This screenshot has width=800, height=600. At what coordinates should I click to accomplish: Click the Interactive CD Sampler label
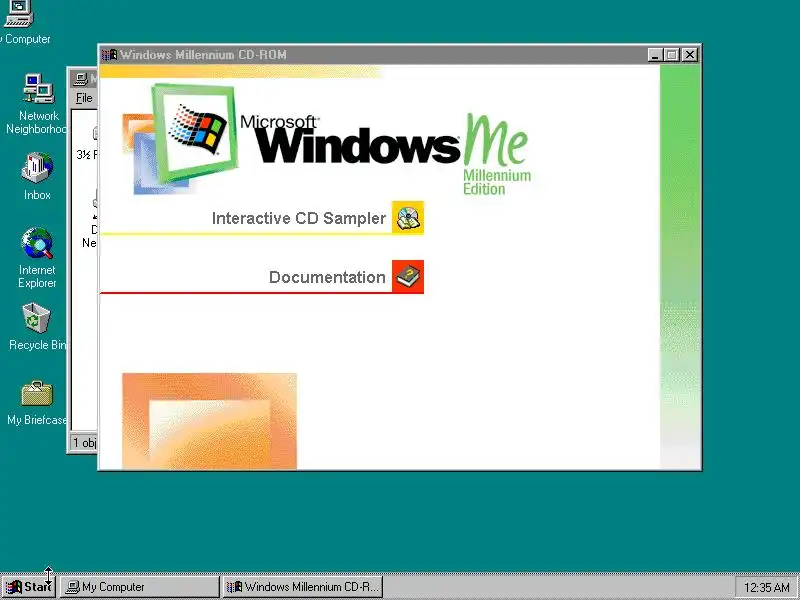(x=298, y=218)
